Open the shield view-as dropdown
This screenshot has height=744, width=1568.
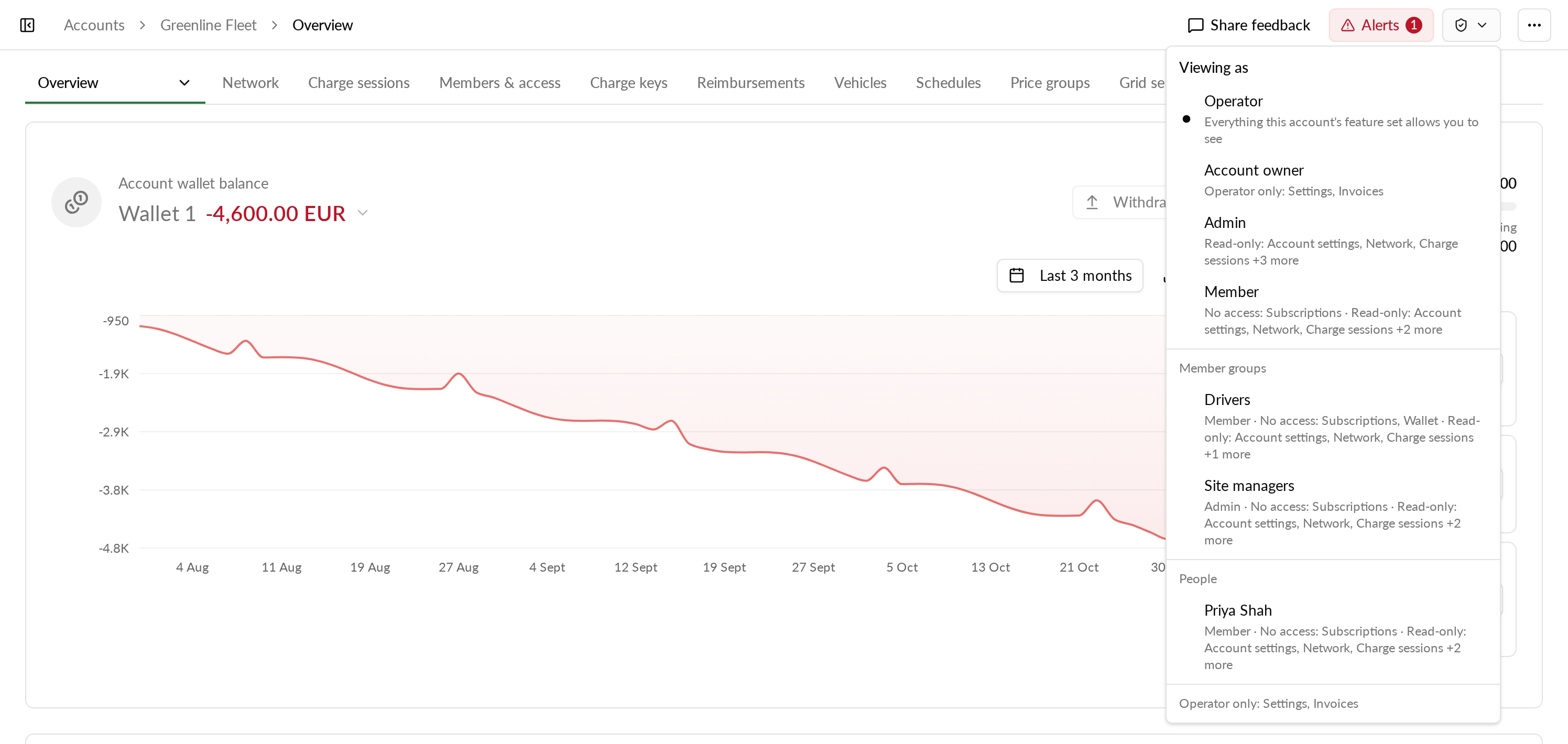coord(1471,25)
